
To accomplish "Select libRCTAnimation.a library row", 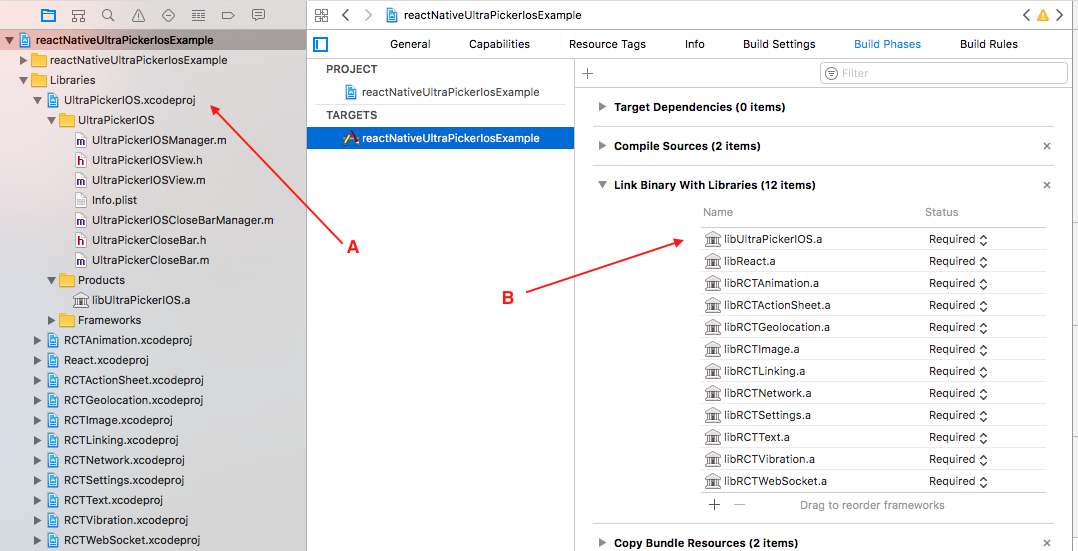I will click(x=873, y=283).
